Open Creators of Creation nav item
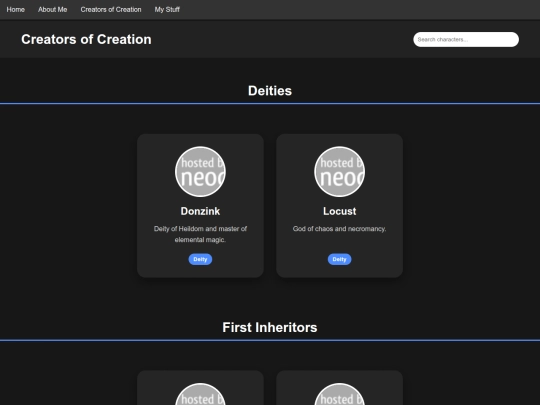540x405 pixels. [111, 10]
